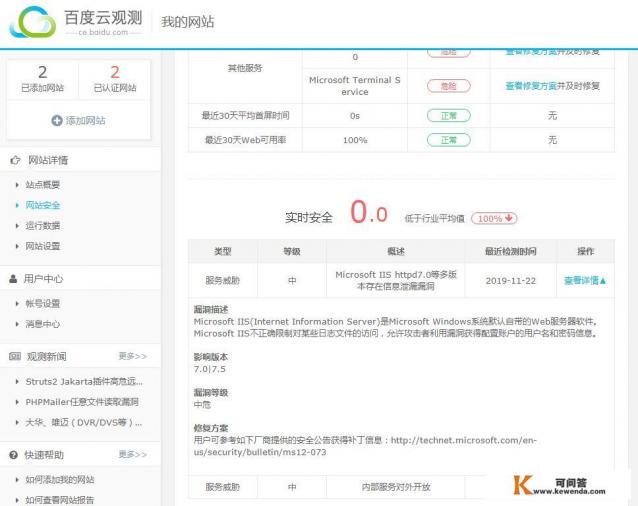The image size is (638, 506).
Task: Click the 快速帮助 section title
Action: pyautogui.click(x=44, y=455)
